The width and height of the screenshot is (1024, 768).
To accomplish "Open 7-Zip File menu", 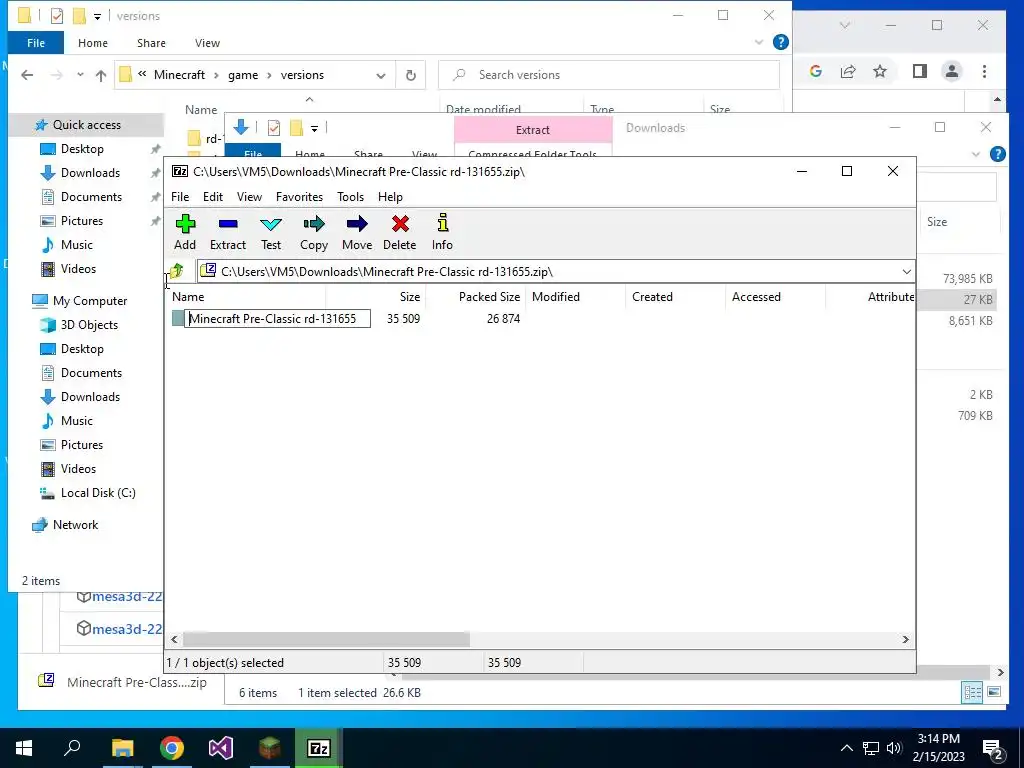I will coord(180,197).
